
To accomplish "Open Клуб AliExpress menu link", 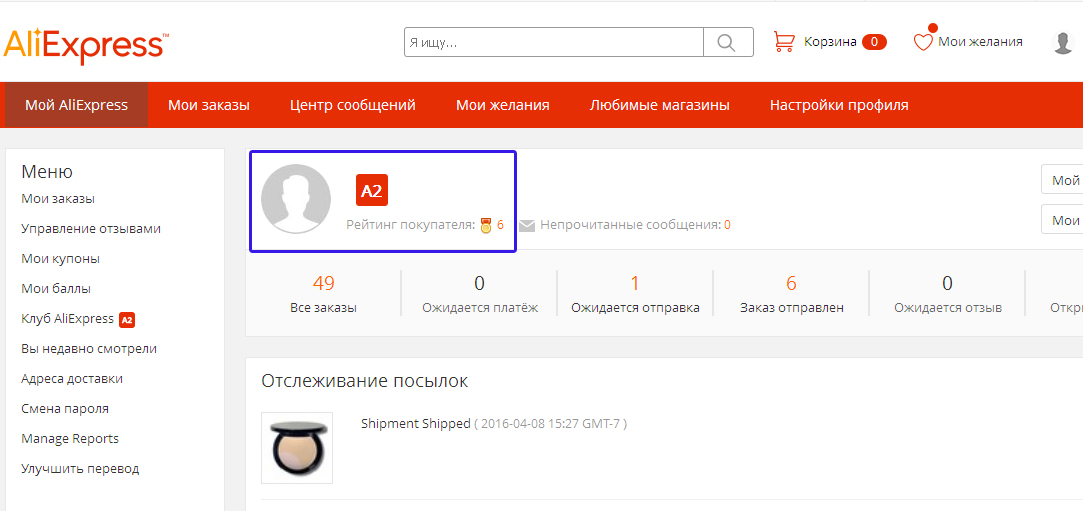I will 68,318.
